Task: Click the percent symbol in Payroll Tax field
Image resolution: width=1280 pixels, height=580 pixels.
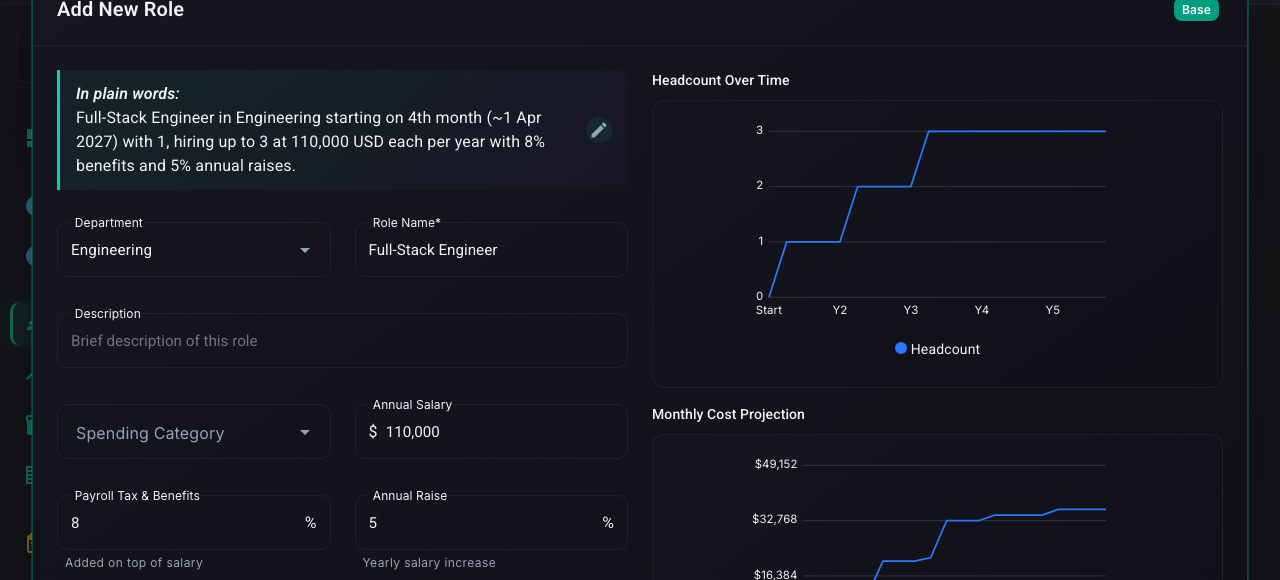Action: (311, 523)
